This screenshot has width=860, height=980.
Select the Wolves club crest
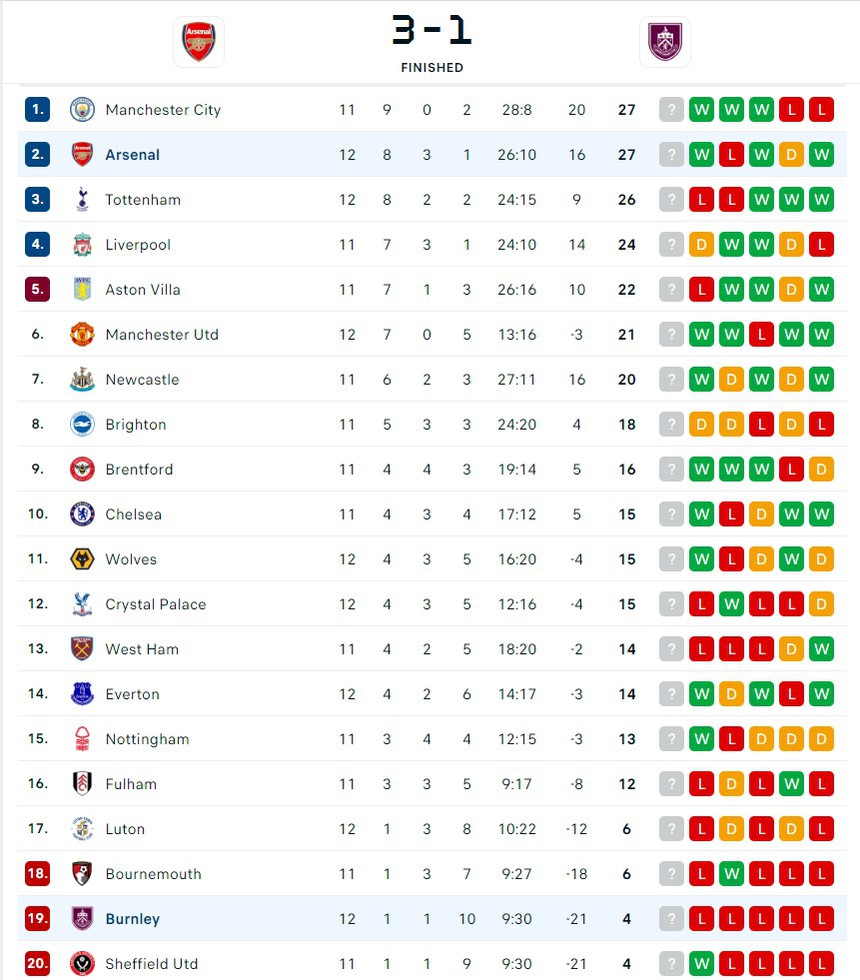pos(82,559)
